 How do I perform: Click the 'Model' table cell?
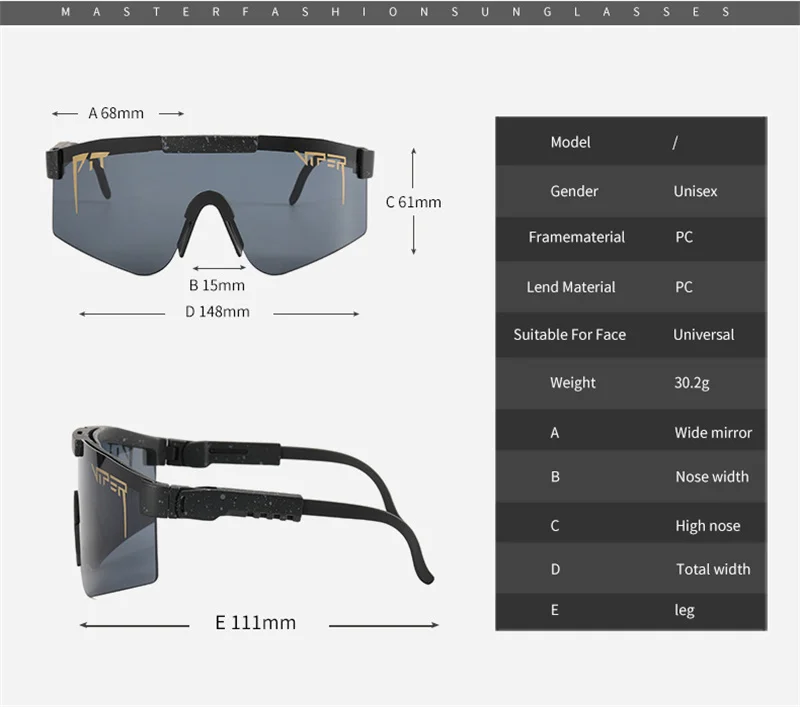click(x=570, y=142)
